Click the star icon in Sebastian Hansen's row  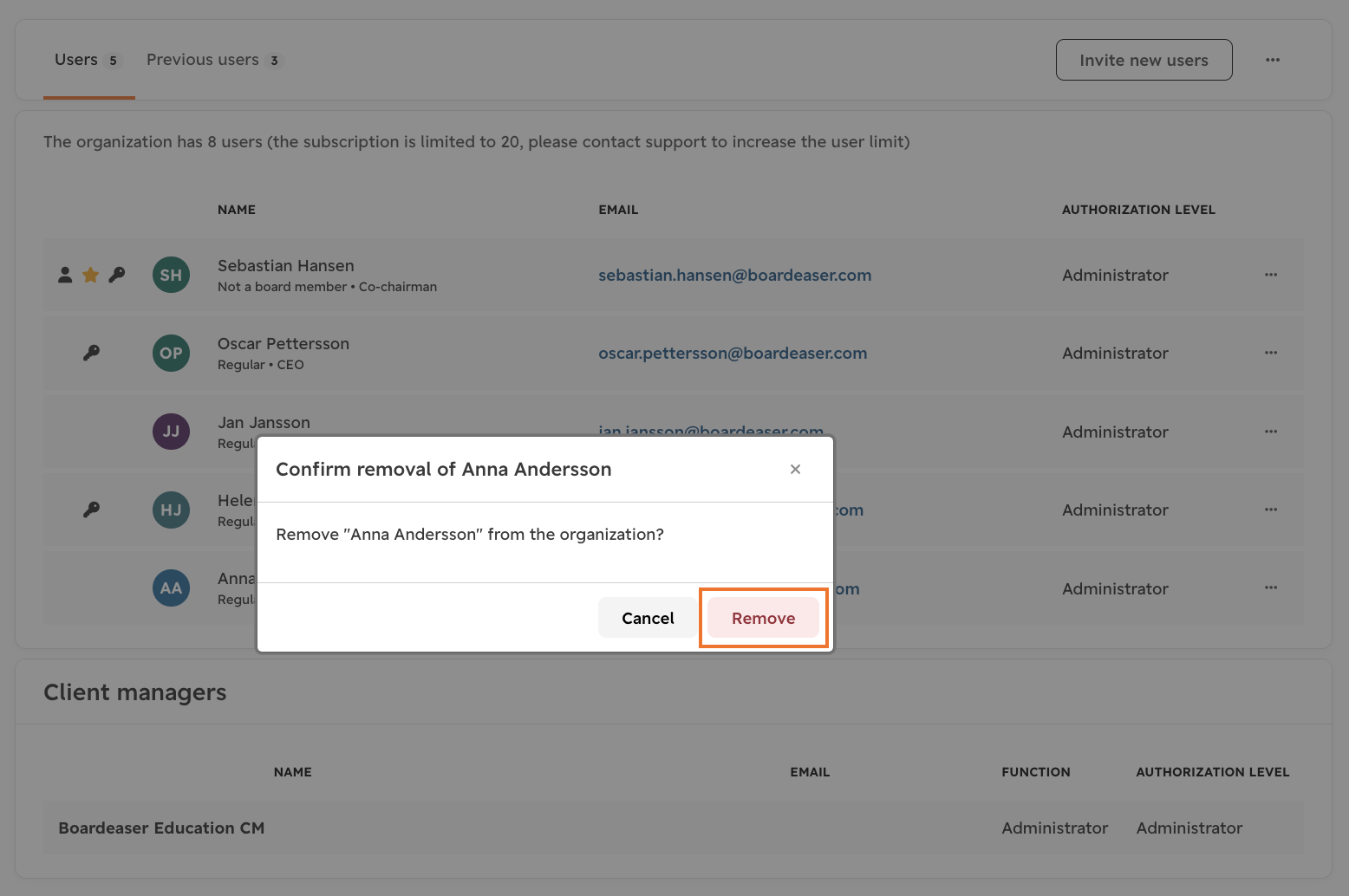pos(90,275)
